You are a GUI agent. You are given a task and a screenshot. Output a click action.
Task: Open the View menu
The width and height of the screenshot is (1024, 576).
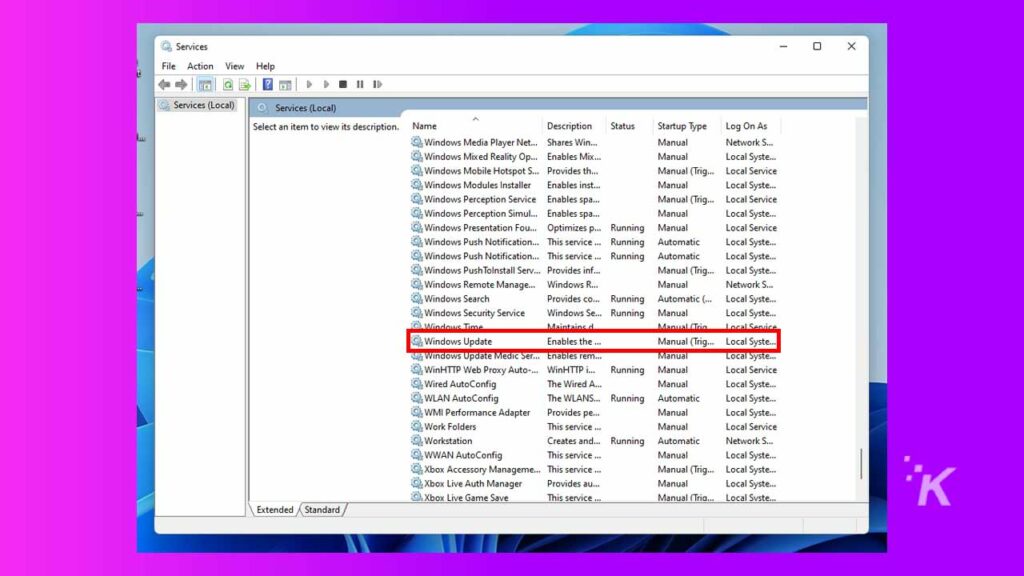(x=234, y=66)
